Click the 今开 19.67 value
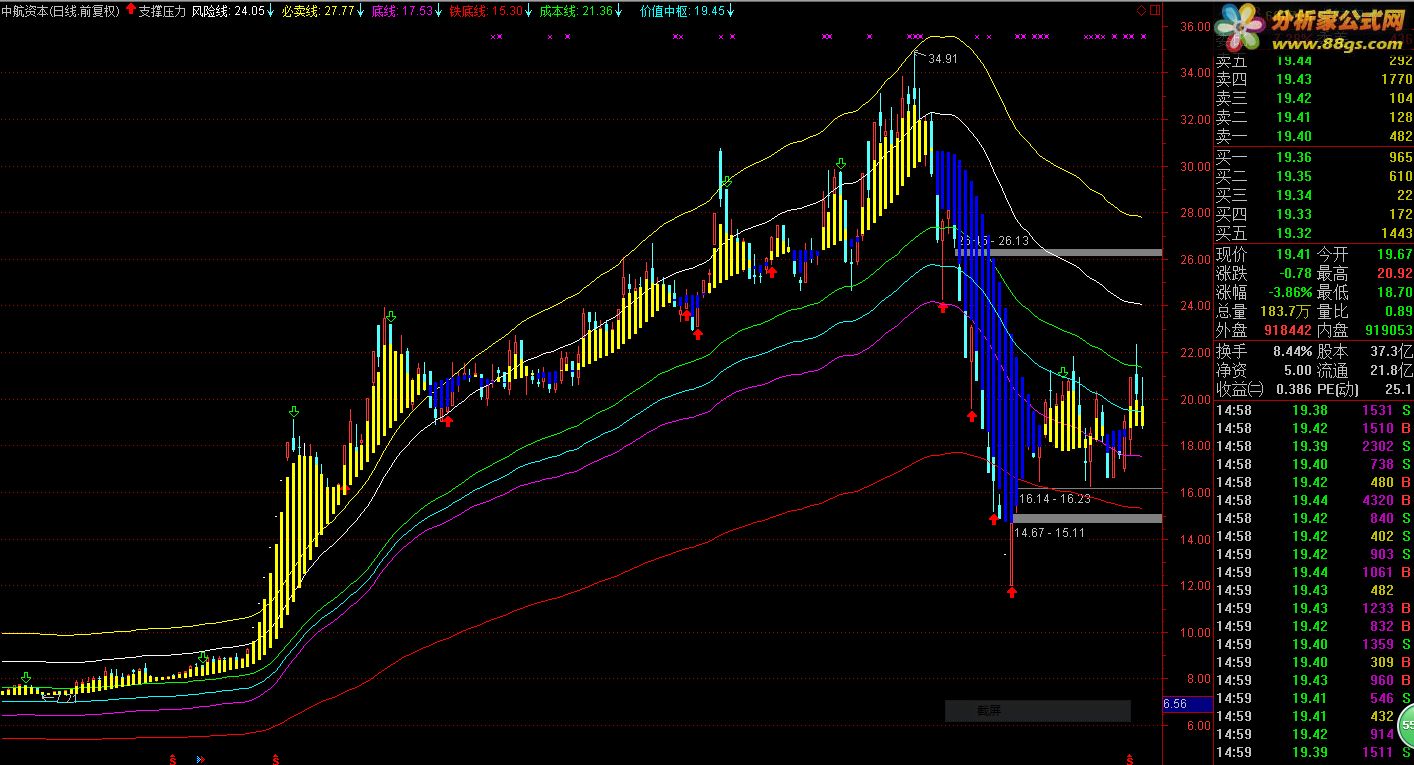Image resolution: width=1414 pixels, height=765 pixels. point(1394,254)
